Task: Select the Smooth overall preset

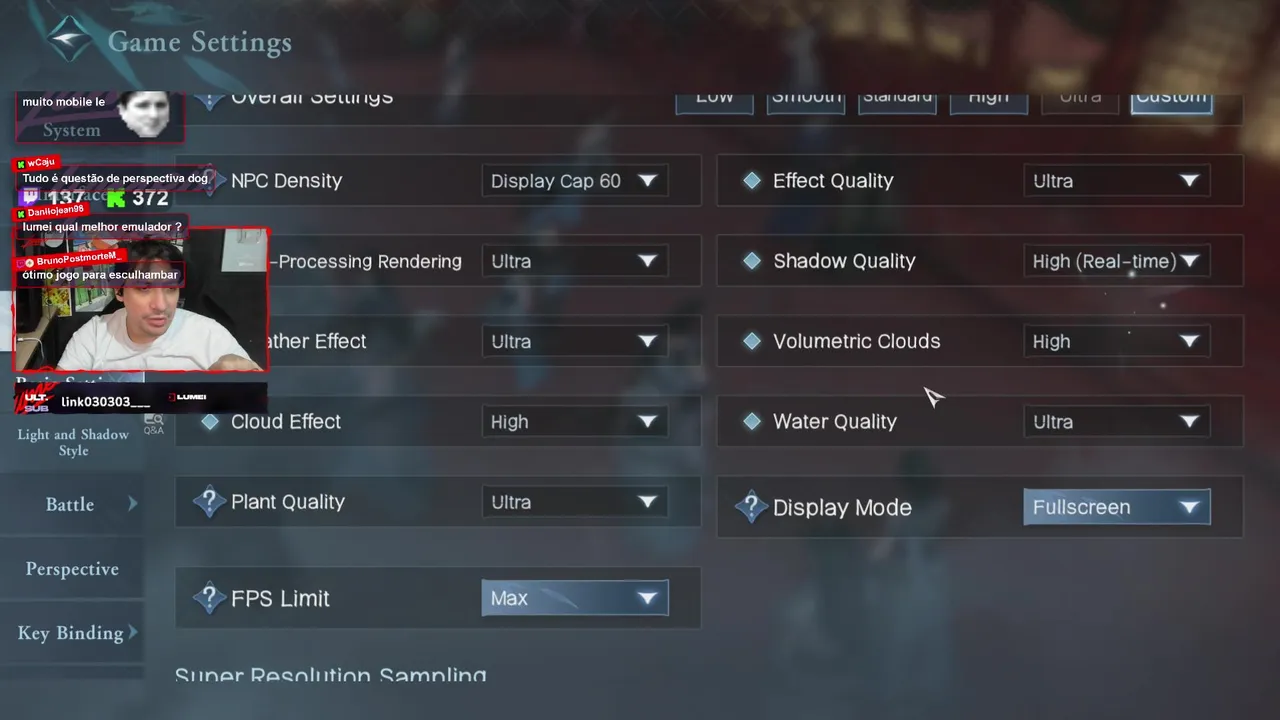Action: 806,102
